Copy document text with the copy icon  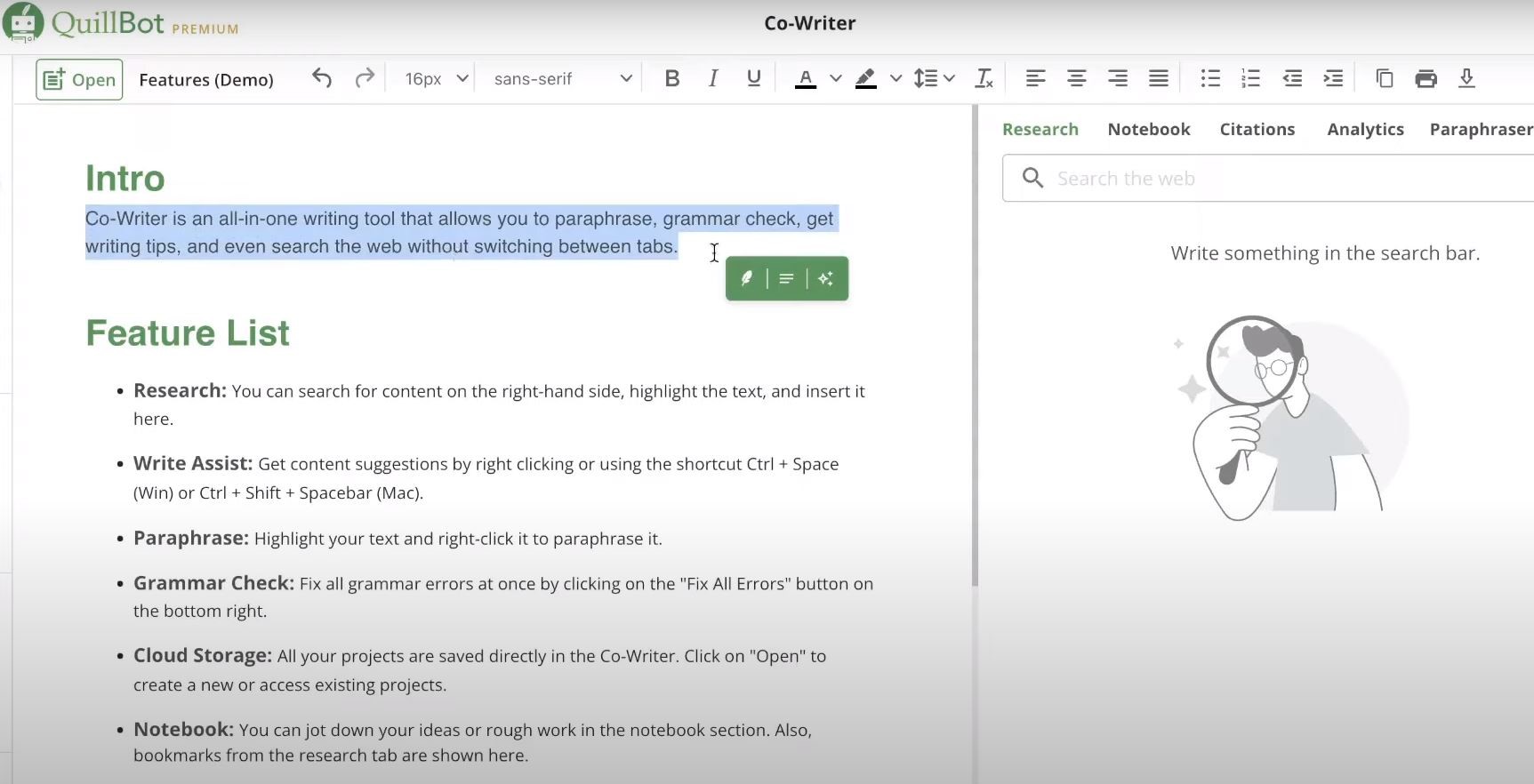click(1385, 79)
